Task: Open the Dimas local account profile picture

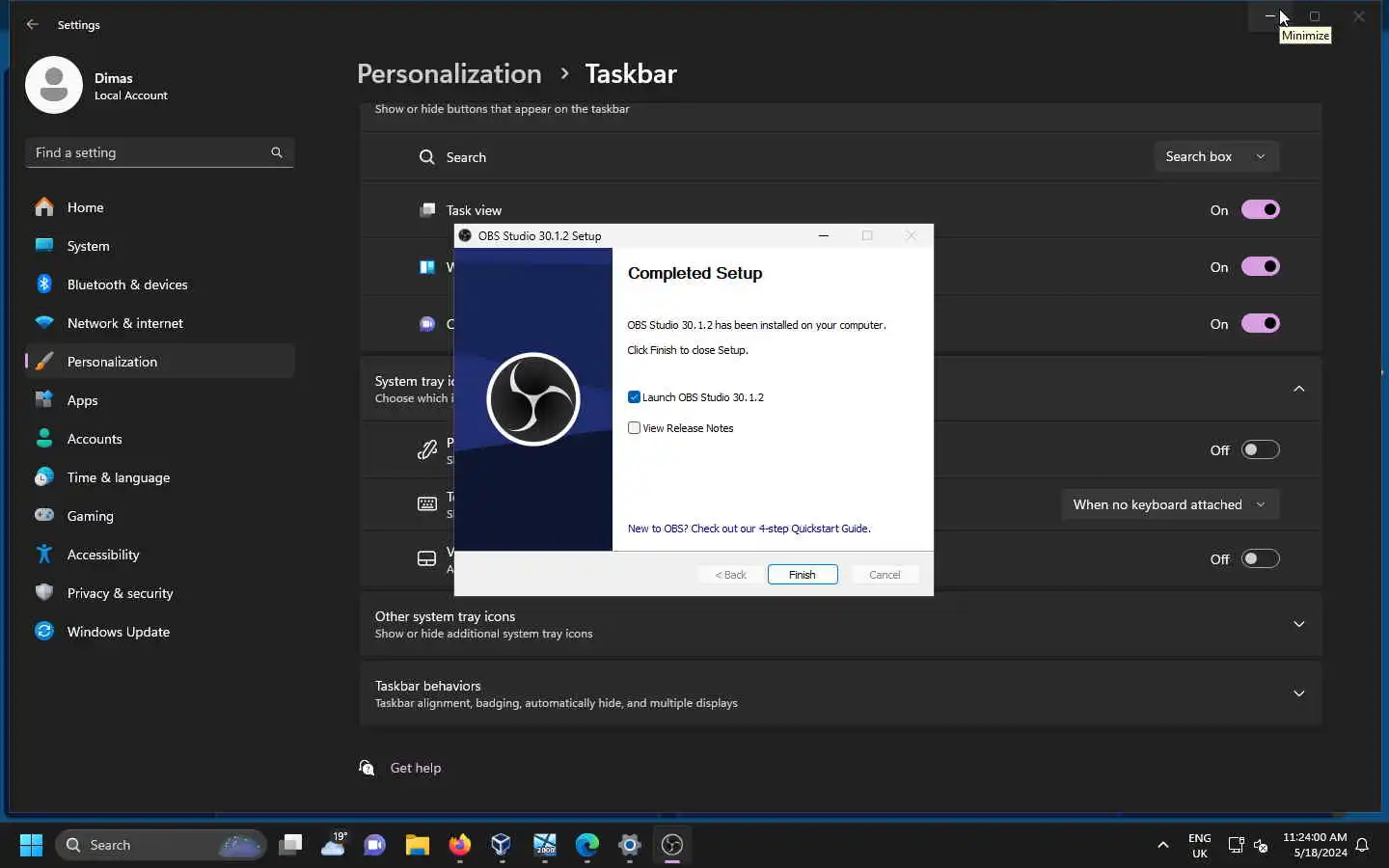Action: [54, 85]
